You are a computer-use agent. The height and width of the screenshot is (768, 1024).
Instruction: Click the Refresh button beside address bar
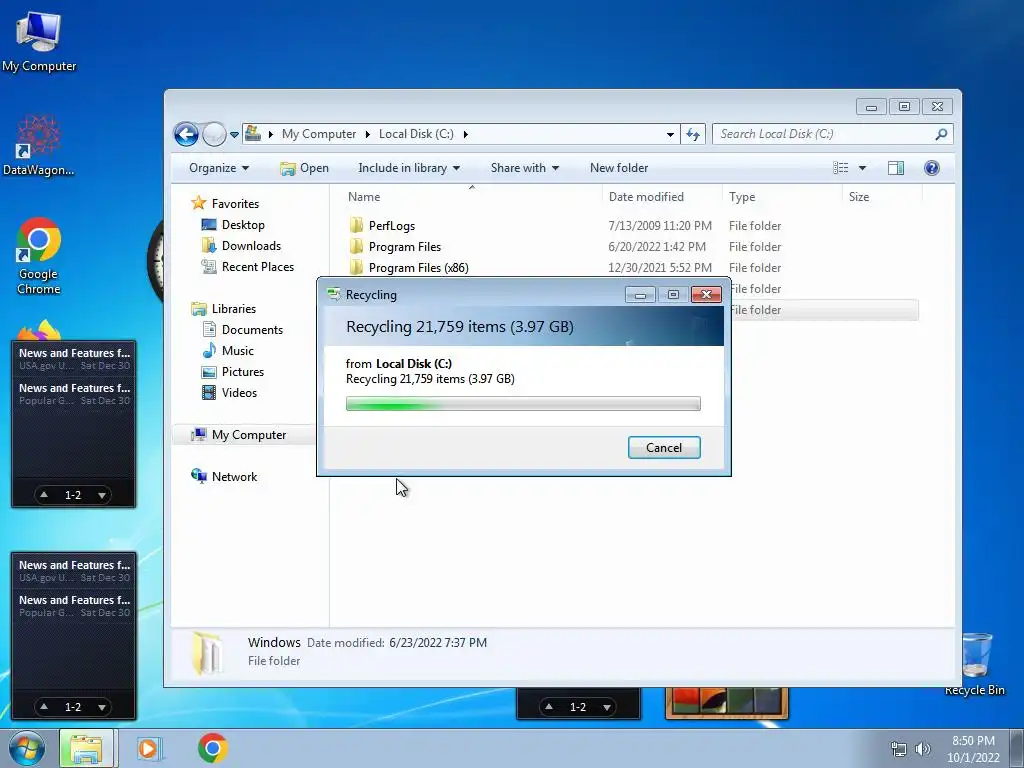point(693,135)
